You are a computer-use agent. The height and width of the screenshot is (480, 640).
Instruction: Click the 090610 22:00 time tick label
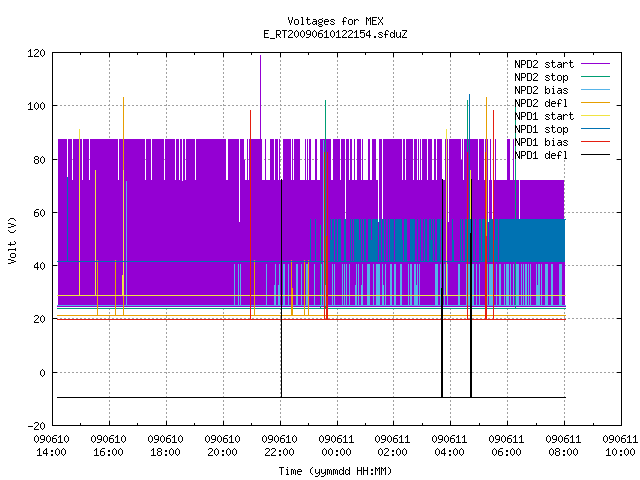(280, 446)
